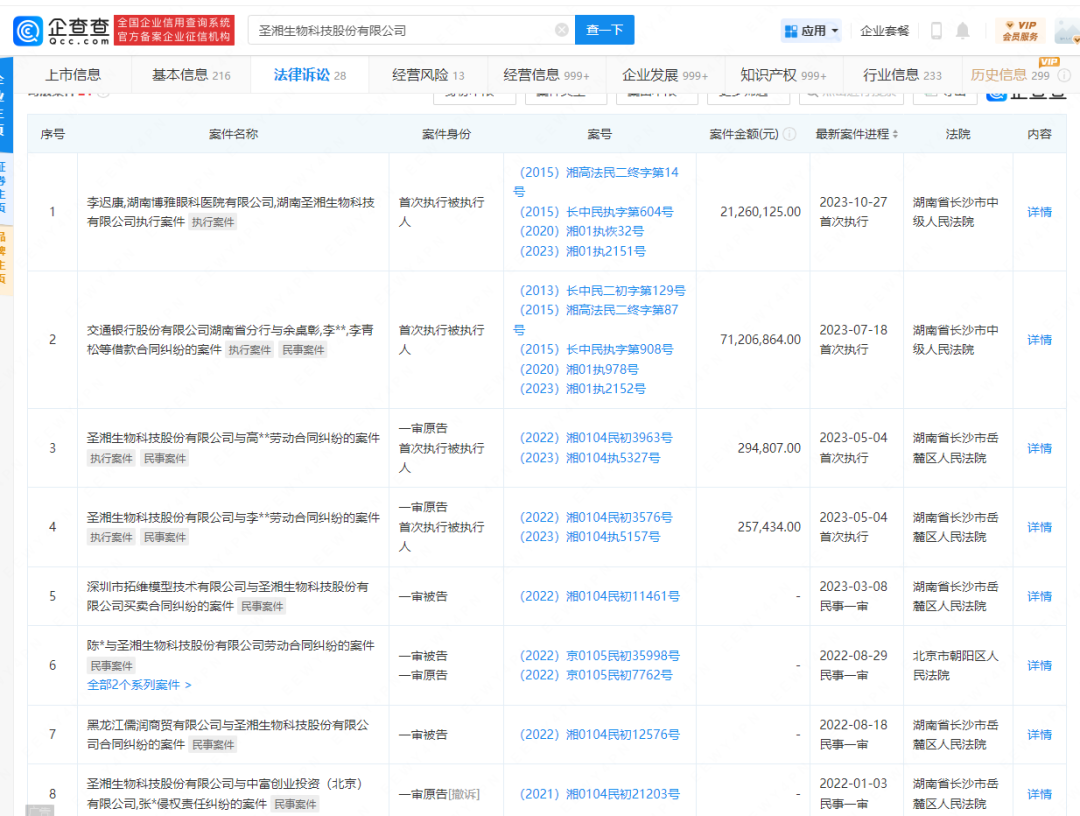Open case number (2021)湘0104民初21203号
Image resolution: width=1080 pixels, height=816 pixels.
pyautogui.click(x=599, y=794)
